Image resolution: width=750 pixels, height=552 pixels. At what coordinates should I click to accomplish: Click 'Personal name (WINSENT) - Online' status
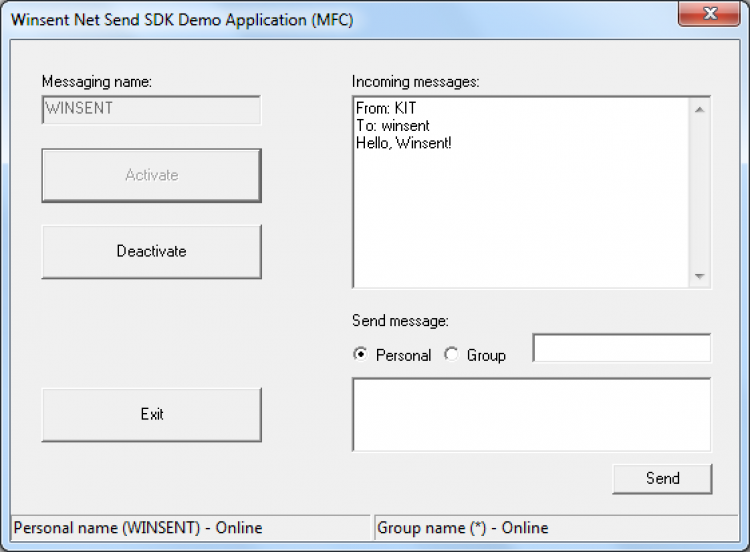point(138,528)
